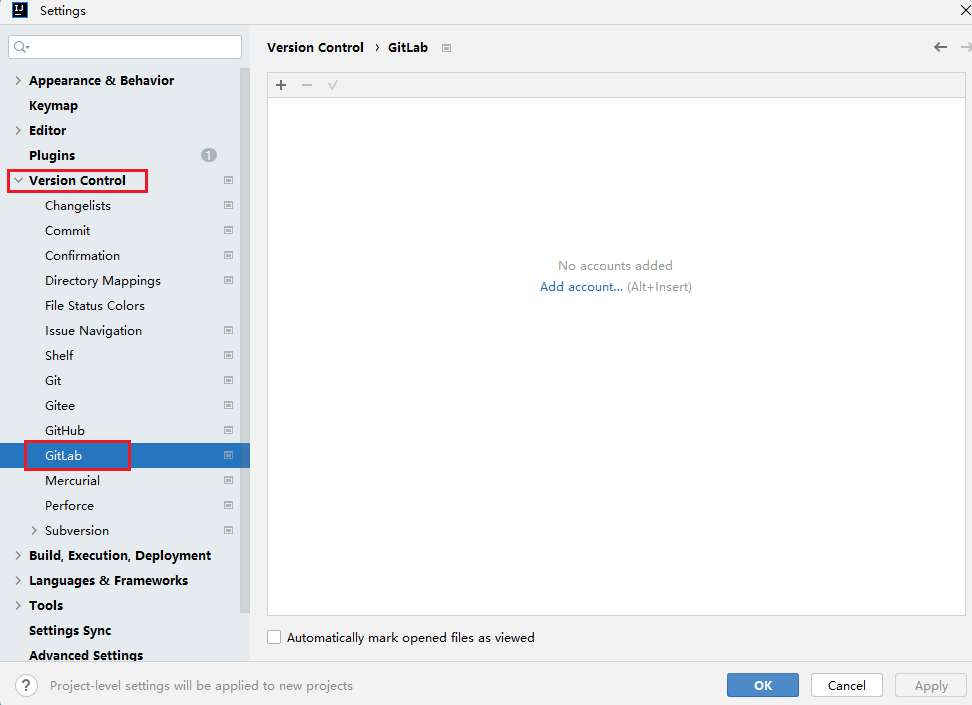Screen dimensions: 972x705
Task: Click the project-level icon in Git row
Action: pyautogui.click(x=228, y=380)
